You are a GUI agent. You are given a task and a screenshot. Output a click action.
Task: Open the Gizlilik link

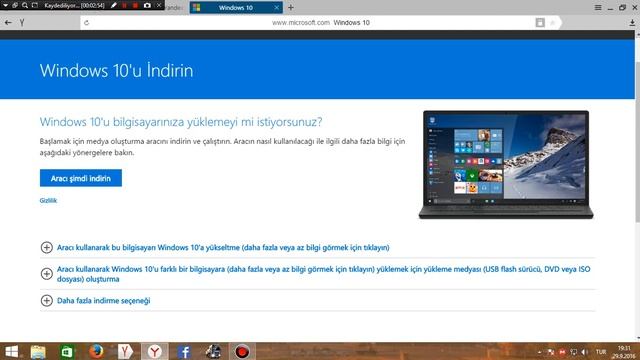coord(48,200)
